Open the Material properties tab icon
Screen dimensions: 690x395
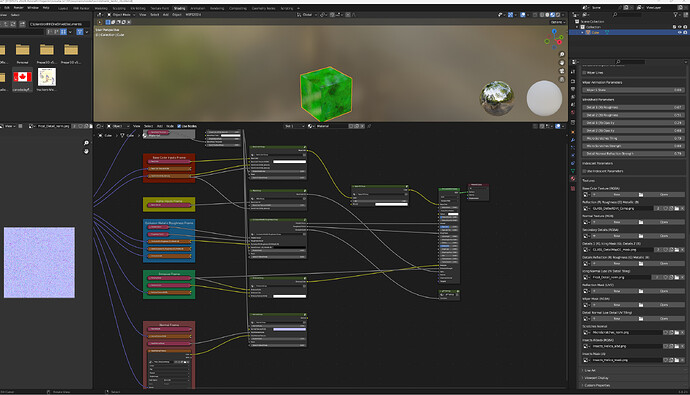(573, 179)
